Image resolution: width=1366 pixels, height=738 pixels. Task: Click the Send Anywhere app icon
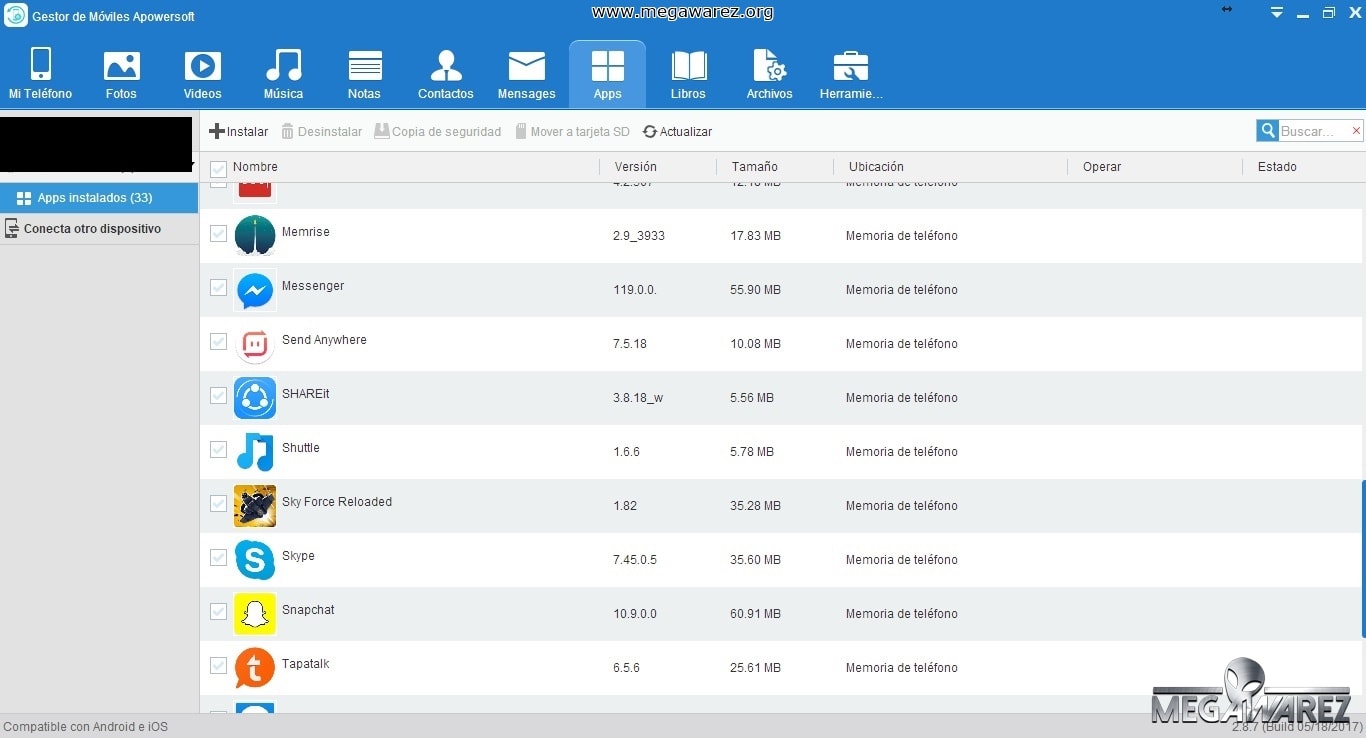tap(255, 344)
